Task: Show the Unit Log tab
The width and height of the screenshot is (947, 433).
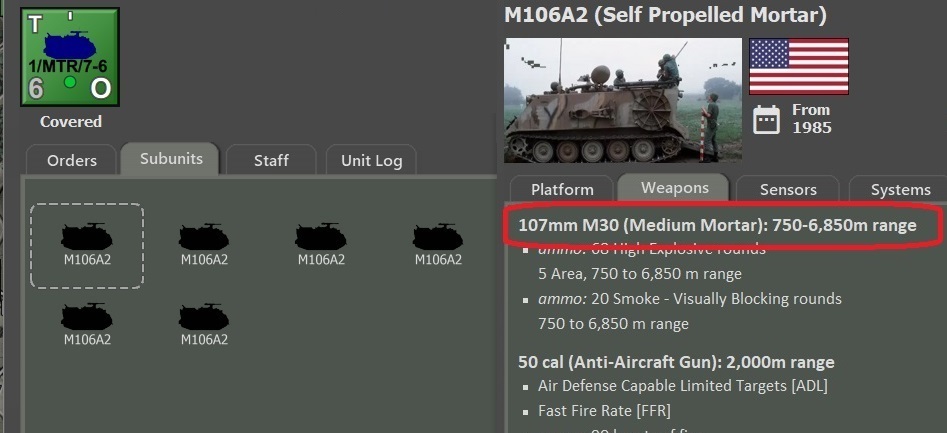Action: pos(371,160)
